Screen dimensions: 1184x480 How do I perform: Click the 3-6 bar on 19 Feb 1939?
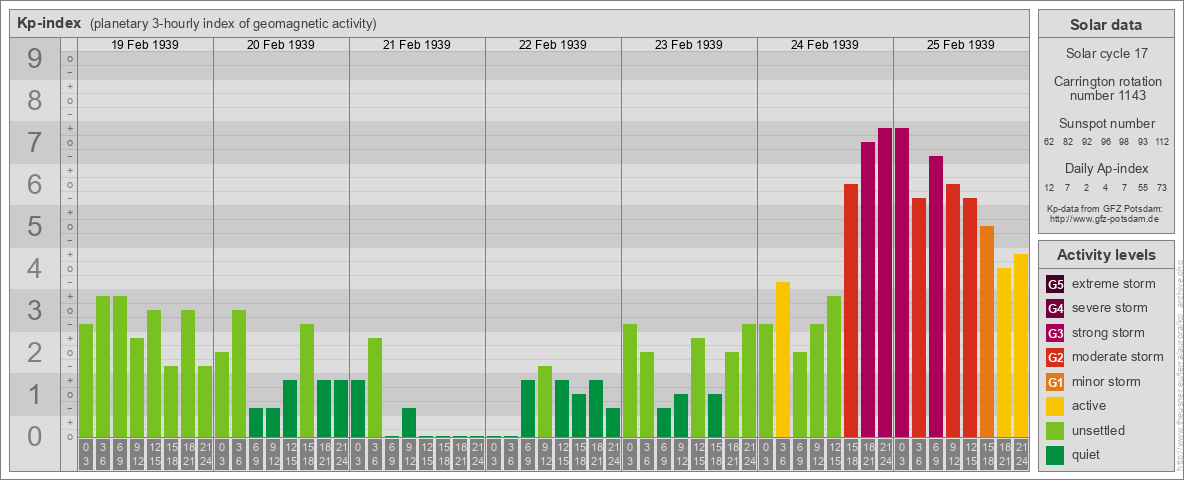[103, 367]
